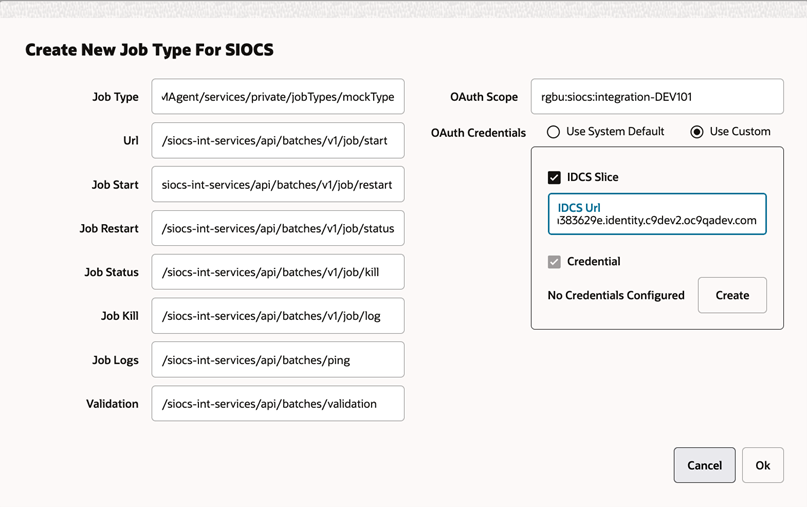Viewport: 807px width, 507px height.
Task: Click the 'Job Type' label
Action: click(x=115, y=97)
